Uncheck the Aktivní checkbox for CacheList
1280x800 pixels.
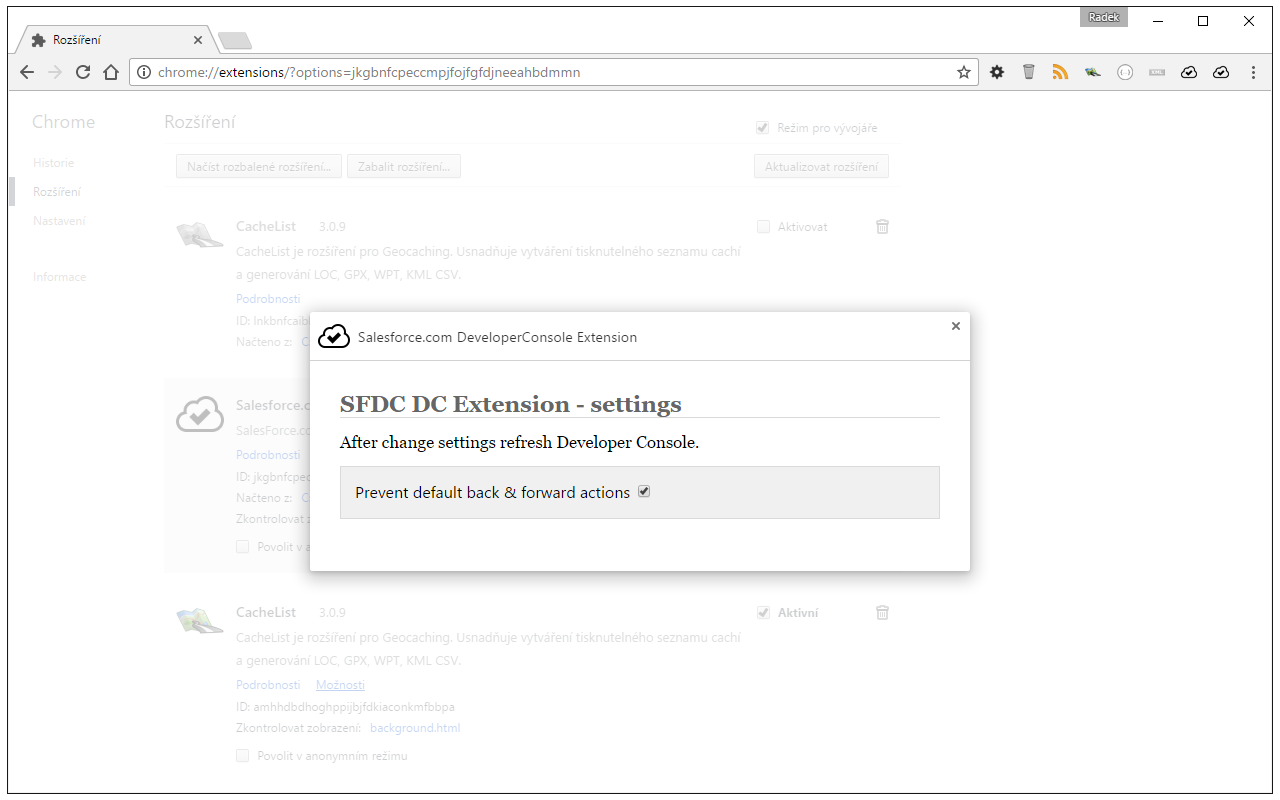pyautogui.click(x=763, y=612)
